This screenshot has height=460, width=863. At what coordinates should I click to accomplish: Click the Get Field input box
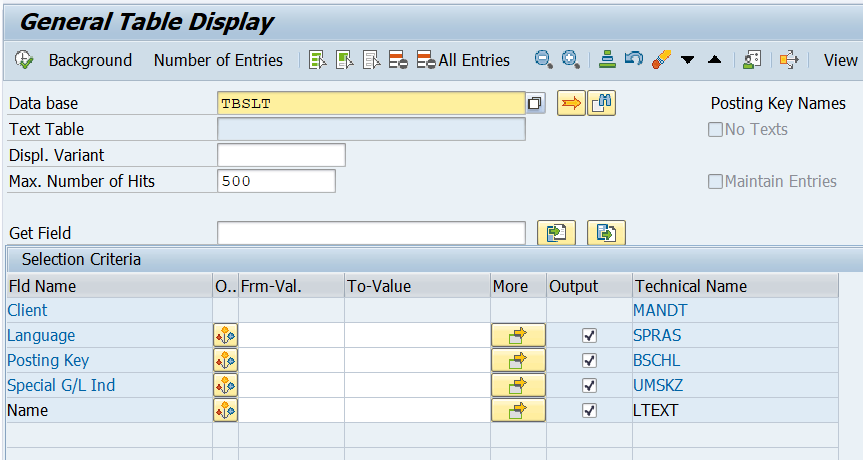[372, 233]
